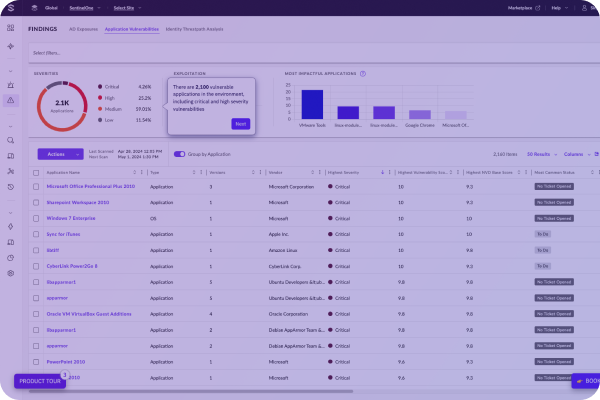
Task: Click the SentinelOne logo icon
Action: (10, 7)
